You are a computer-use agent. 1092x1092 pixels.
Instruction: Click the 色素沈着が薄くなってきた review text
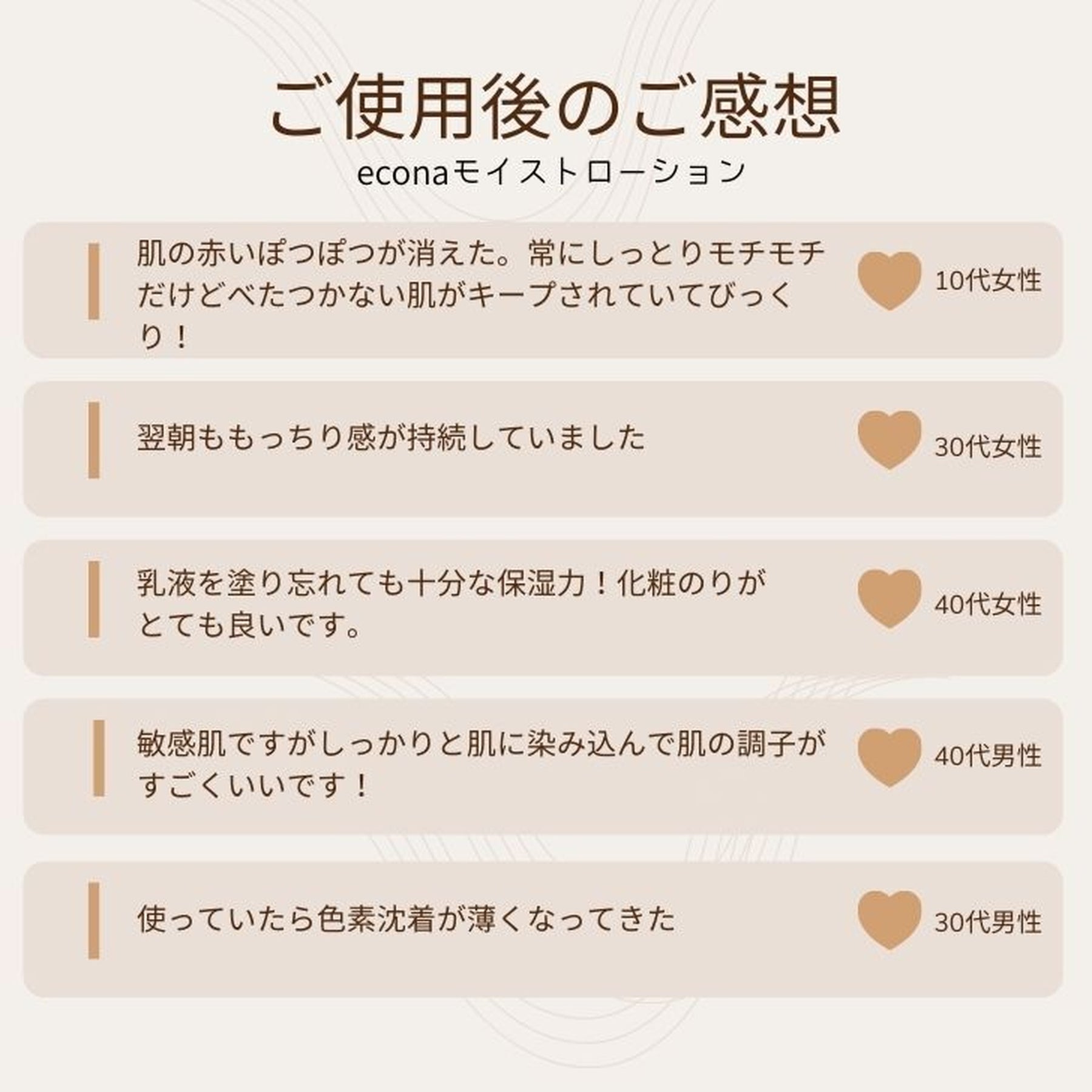click(x=406, y=920)
